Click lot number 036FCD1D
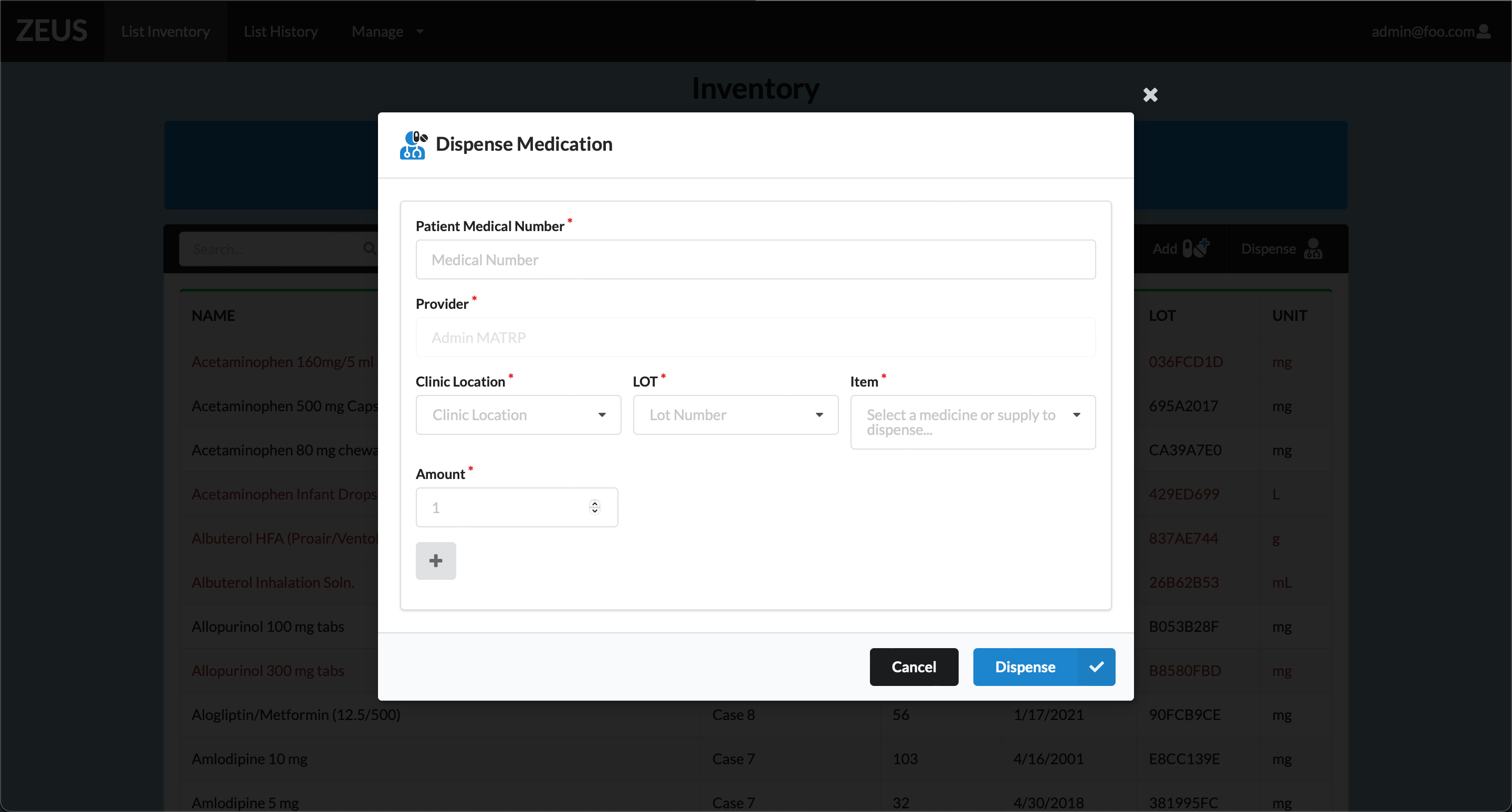 pyautogui.click(x=1185, y=362)
